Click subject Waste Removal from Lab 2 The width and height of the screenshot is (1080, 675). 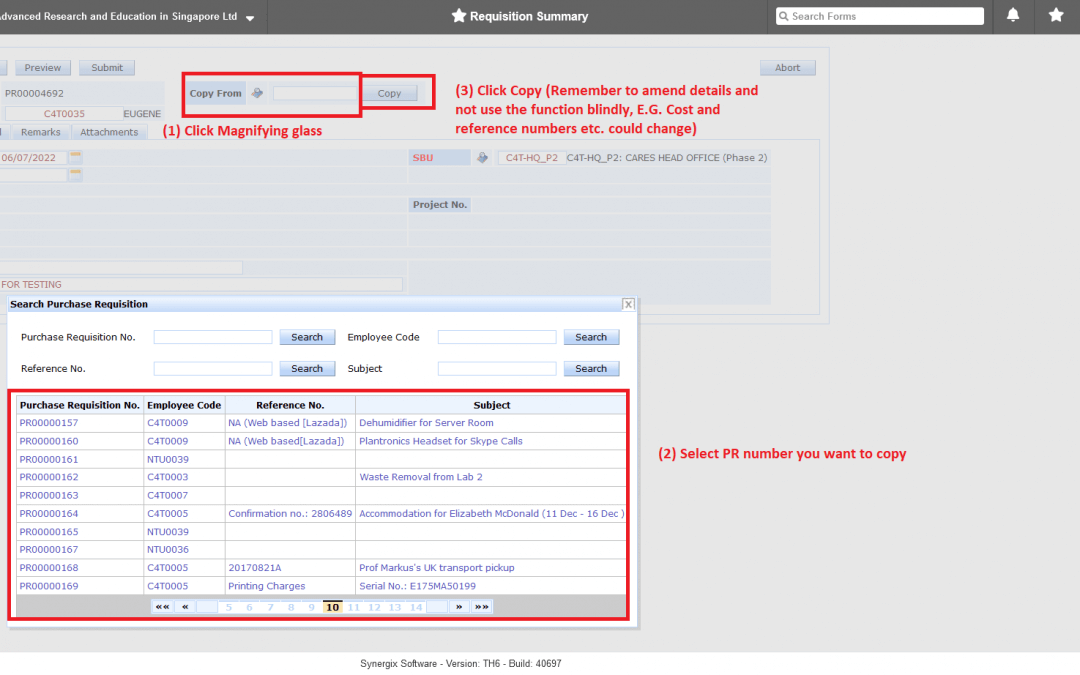point(421,477)
